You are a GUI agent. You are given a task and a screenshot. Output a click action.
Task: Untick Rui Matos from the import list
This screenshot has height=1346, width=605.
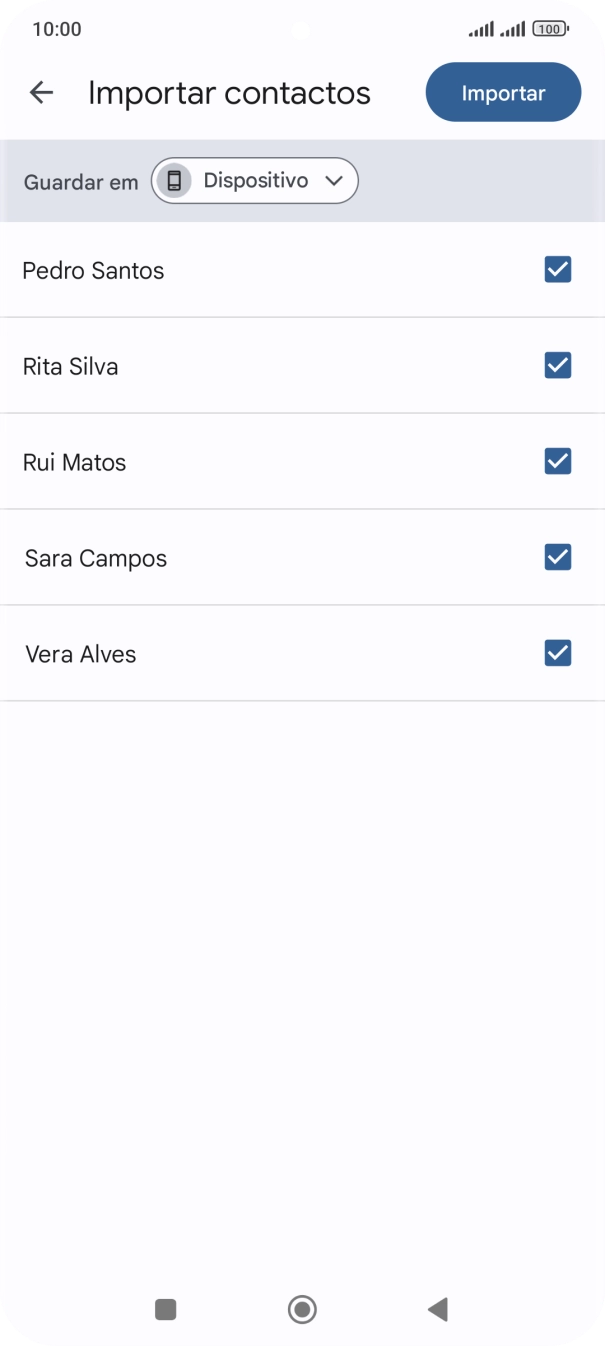click(x=557, y=461)
